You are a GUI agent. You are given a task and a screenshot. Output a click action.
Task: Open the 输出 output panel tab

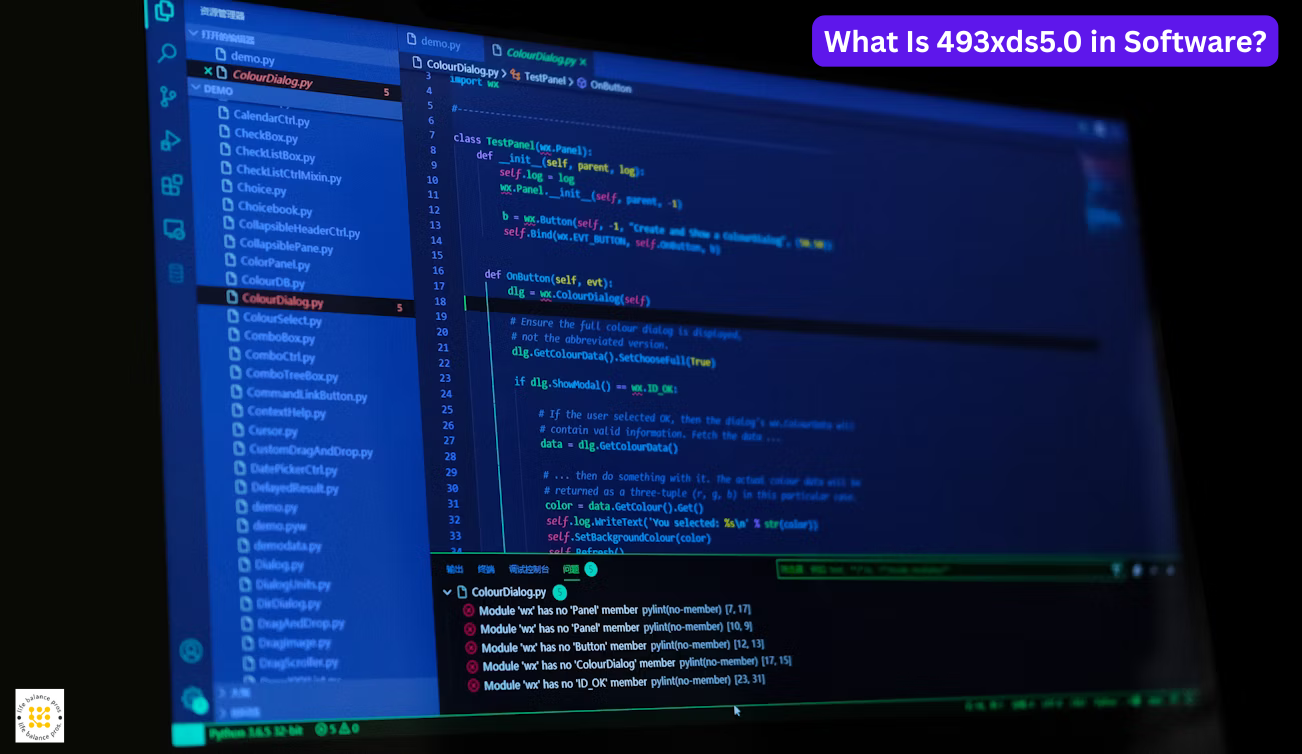click(455, 569)
